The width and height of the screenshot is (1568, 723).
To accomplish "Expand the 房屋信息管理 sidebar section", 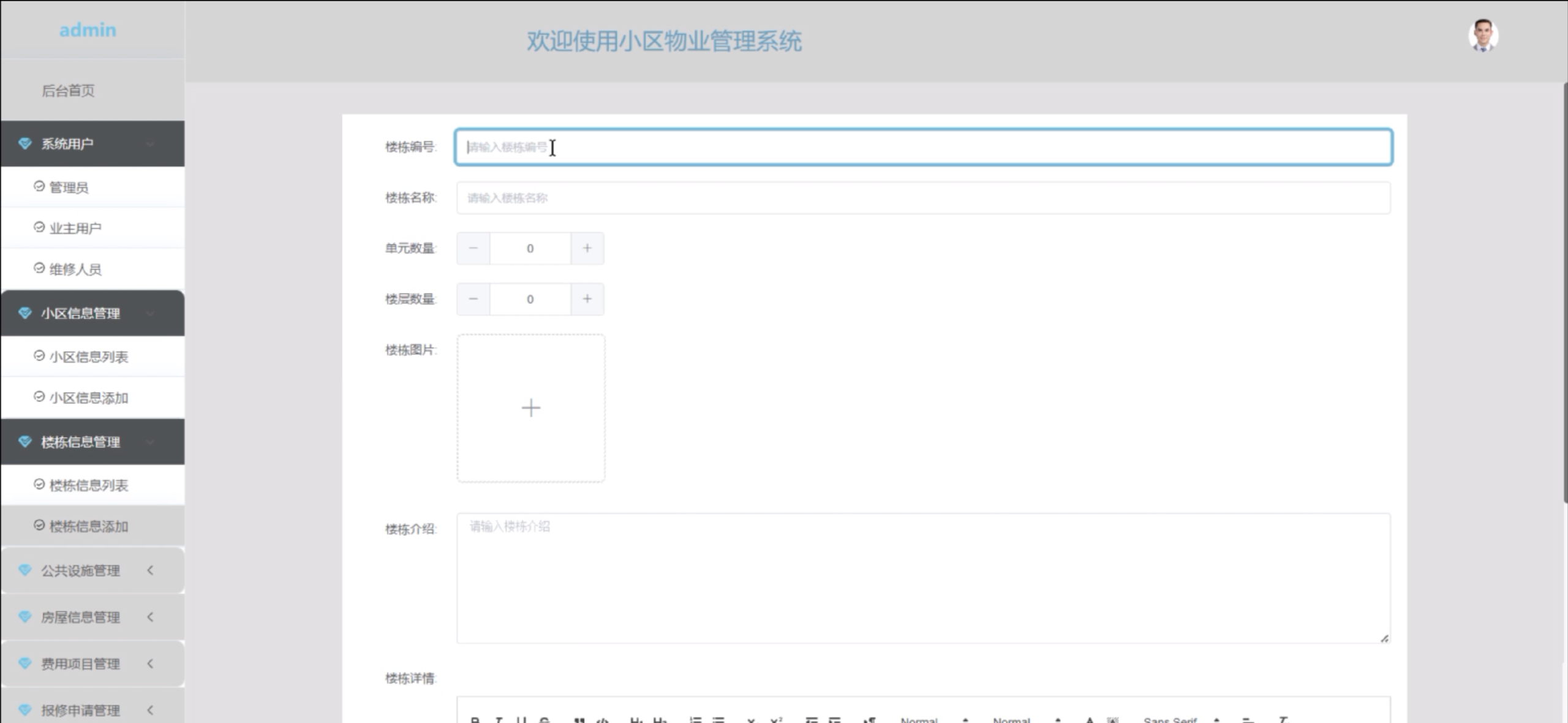I will [92, 618].
